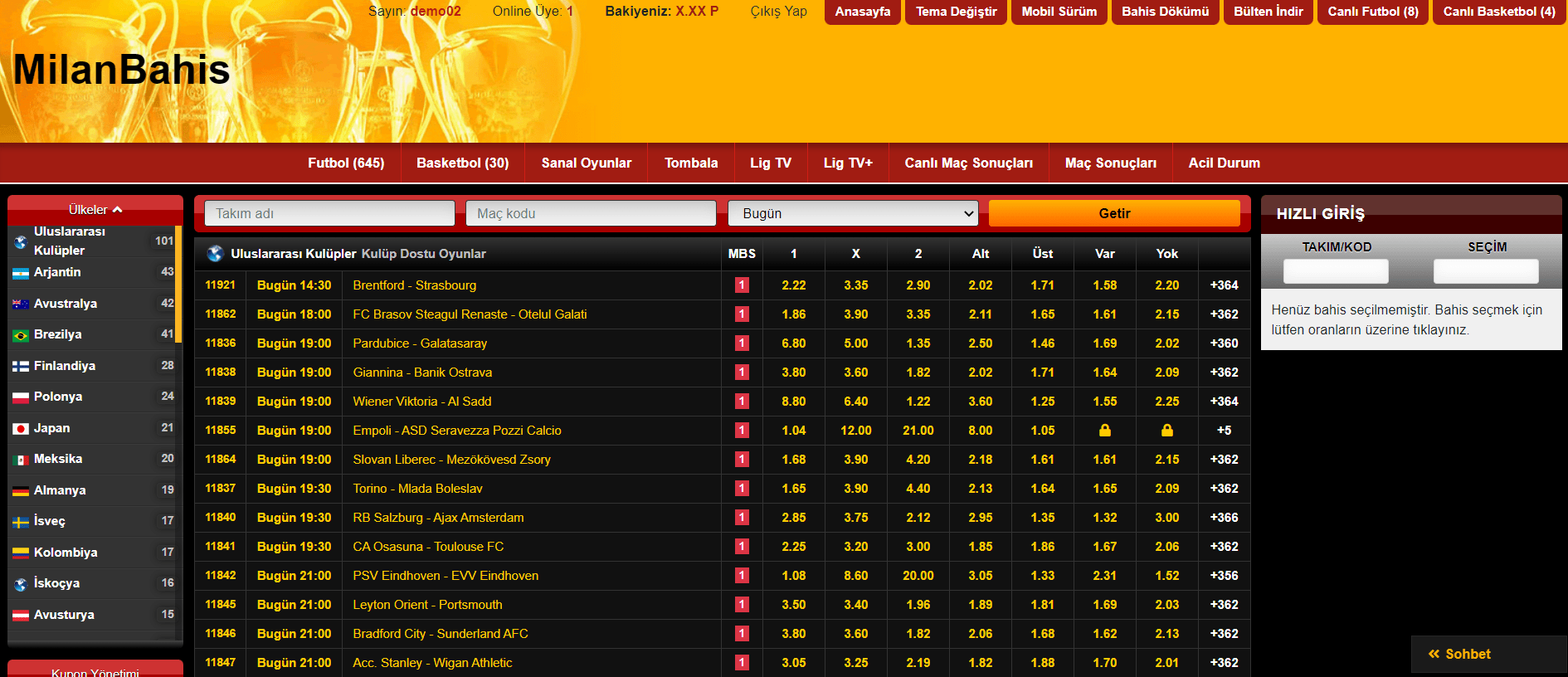Screen dimensions: 1568x677
Task: Open the Sohbet chat panel
Action: [1489, 655]
